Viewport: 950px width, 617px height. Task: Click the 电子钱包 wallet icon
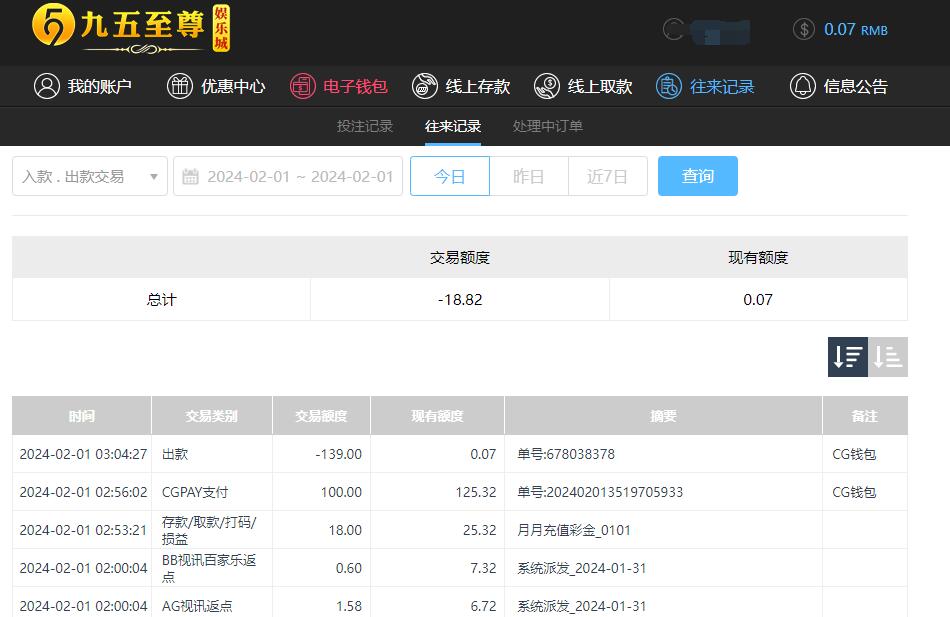coord(302,86)
